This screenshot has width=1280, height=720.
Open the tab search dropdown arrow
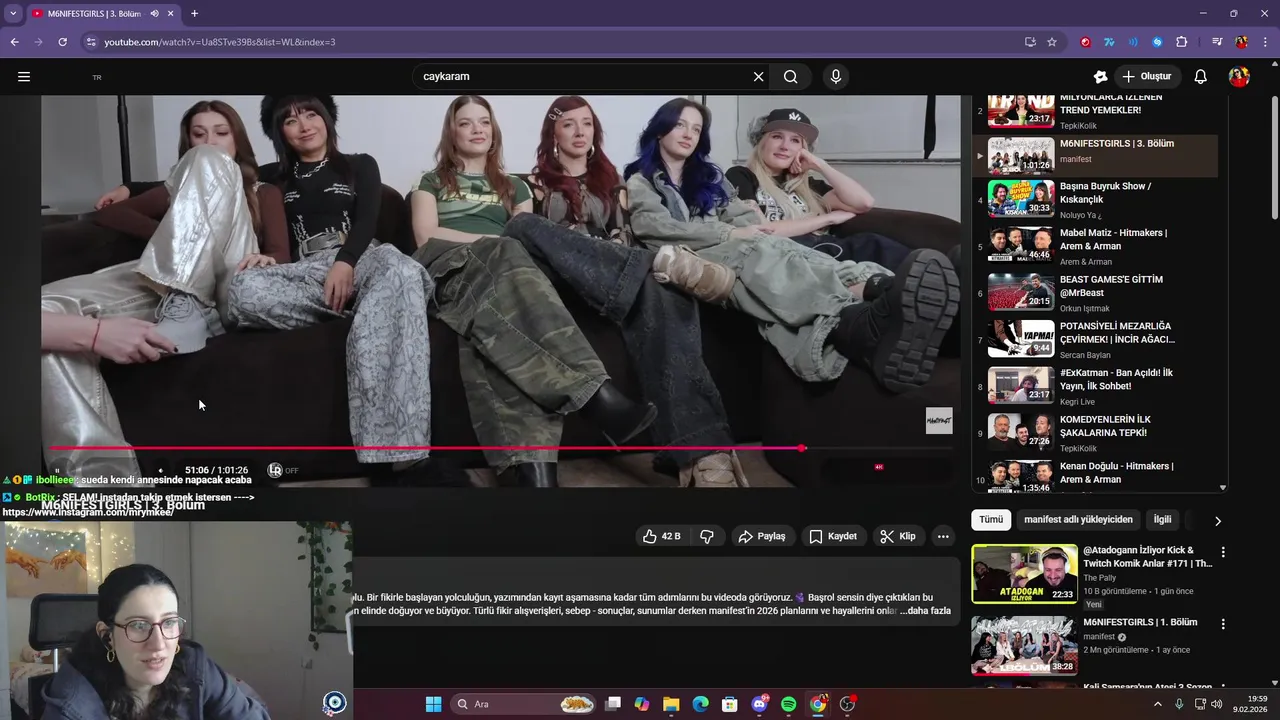12,13
